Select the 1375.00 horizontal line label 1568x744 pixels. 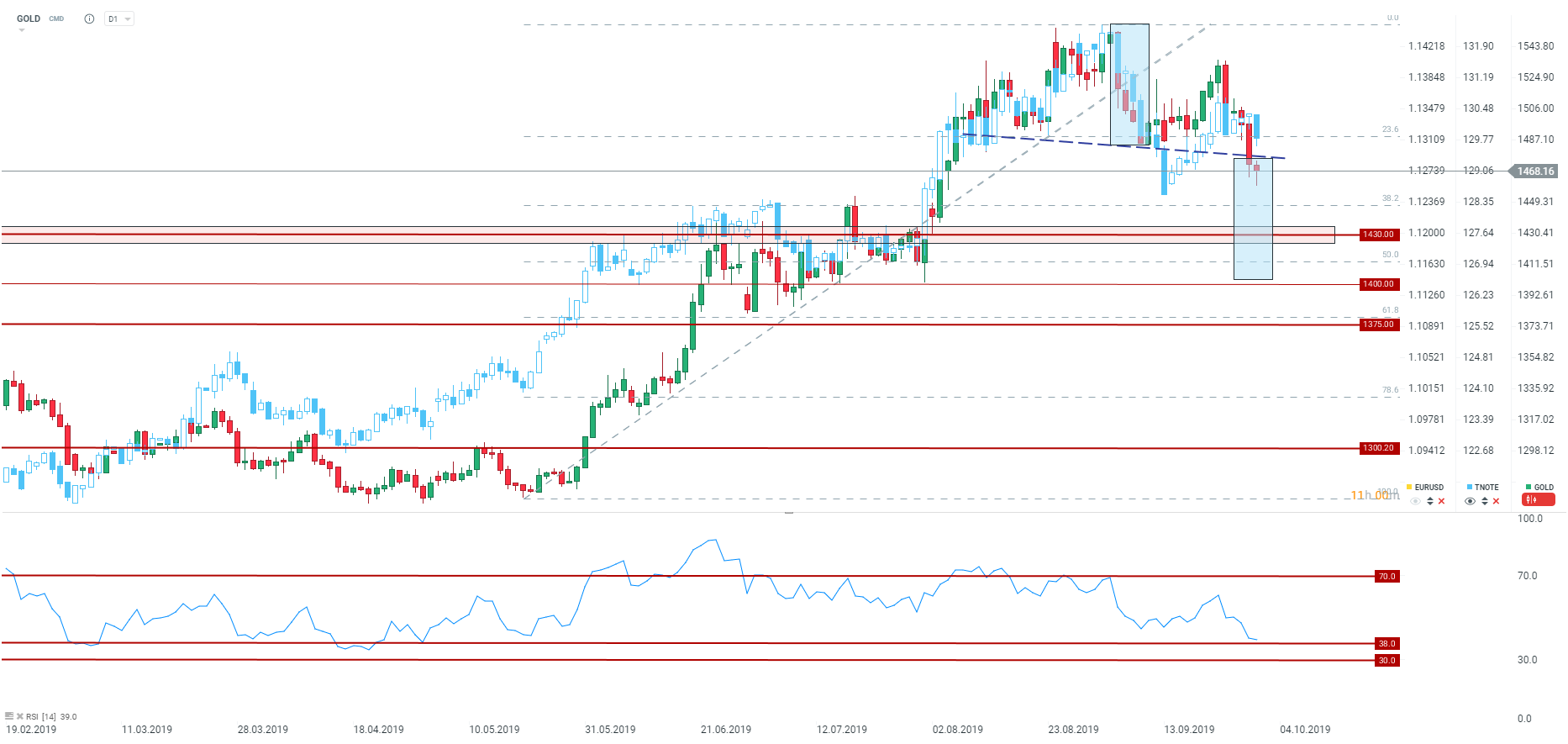coord(1379,325)
